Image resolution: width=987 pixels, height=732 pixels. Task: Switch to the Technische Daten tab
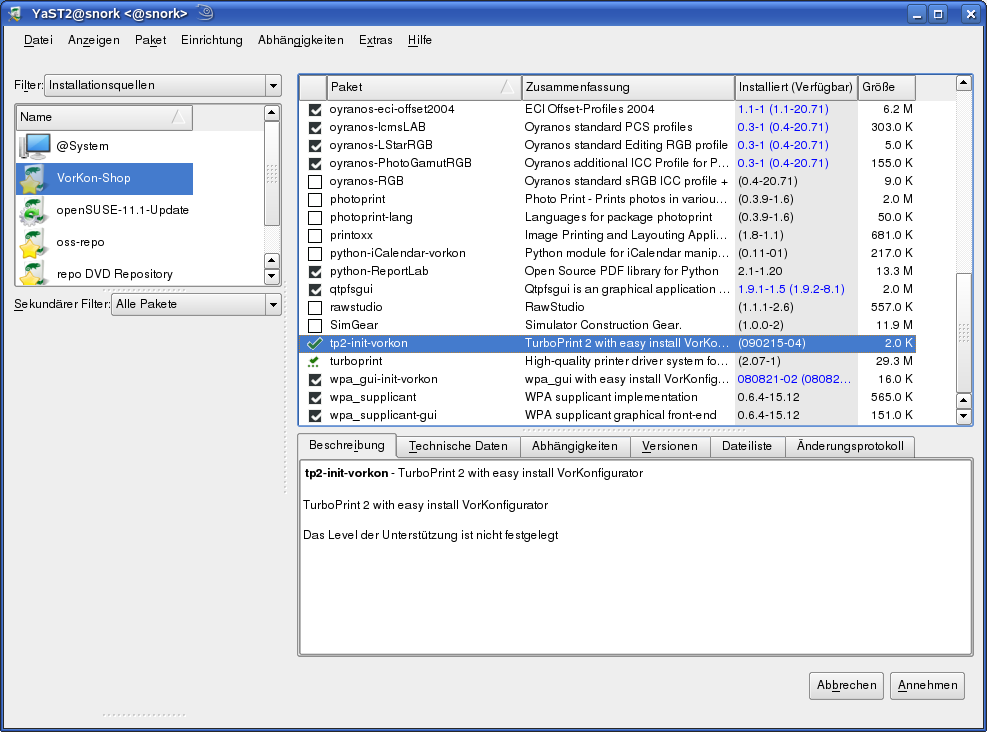[458, 446]
